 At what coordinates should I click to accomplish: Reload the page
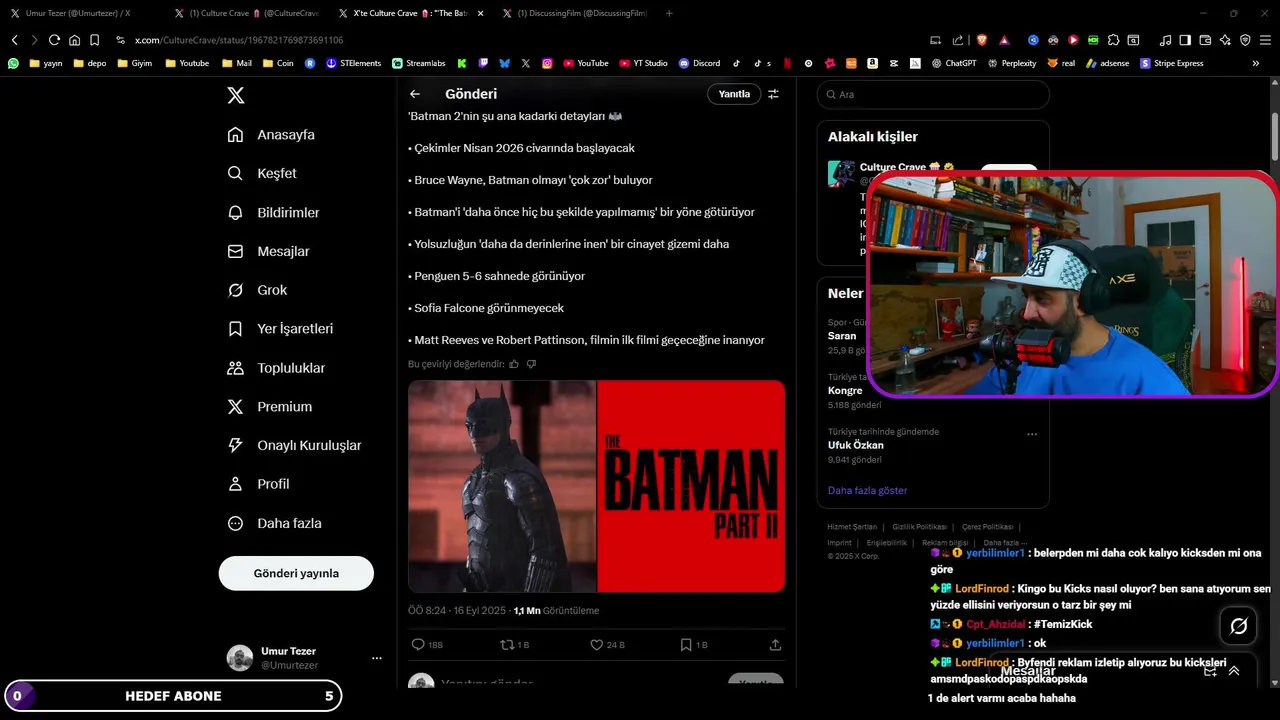(x=54, y=40)
